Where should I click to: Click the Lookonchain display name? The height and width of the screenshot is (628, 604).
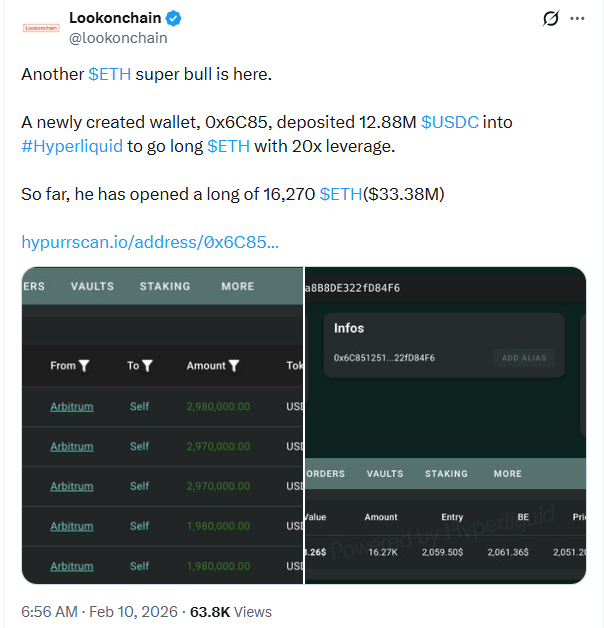click(115, 19)
